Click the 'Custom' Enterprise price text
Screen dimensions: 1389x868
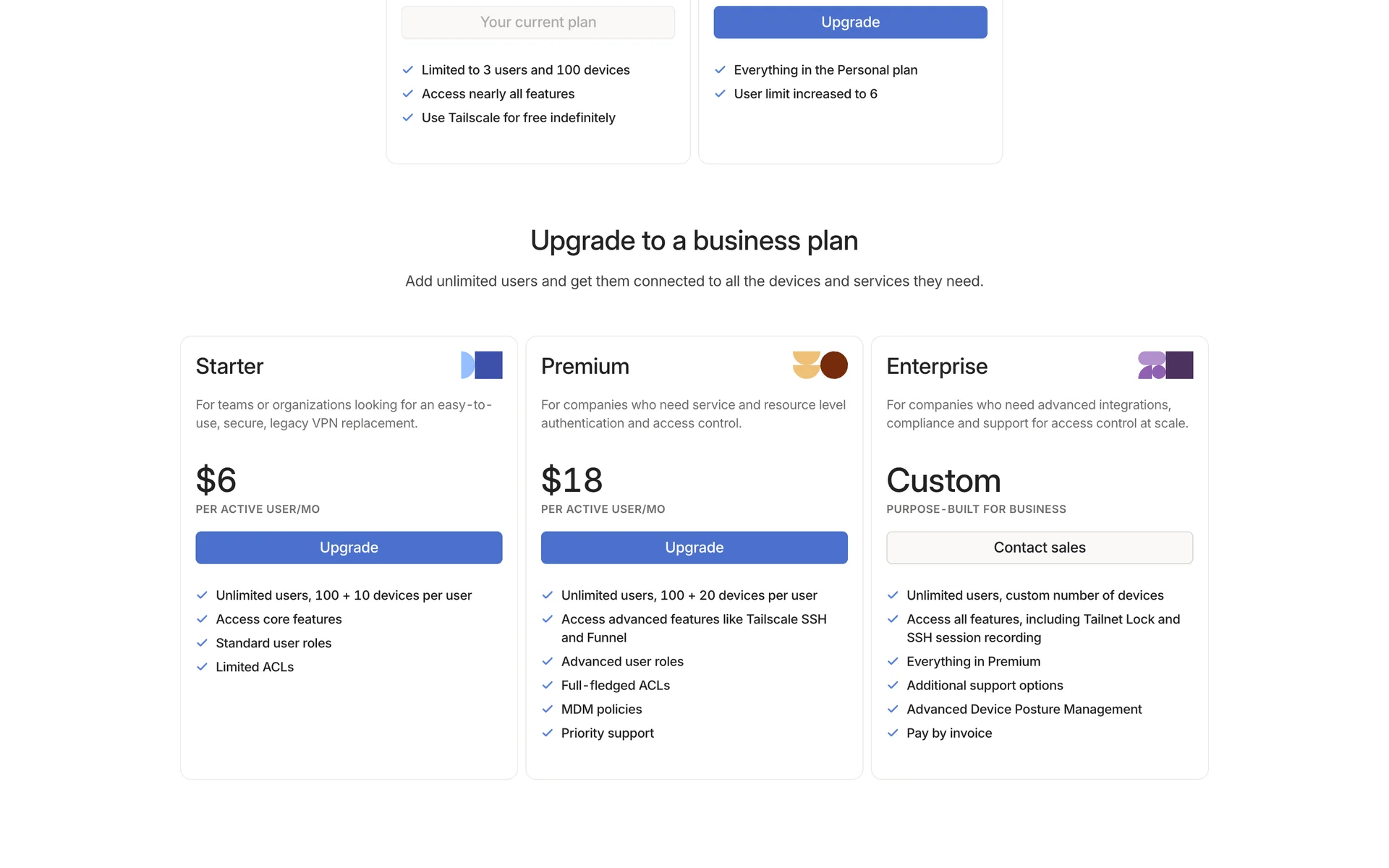coord(943,480)
